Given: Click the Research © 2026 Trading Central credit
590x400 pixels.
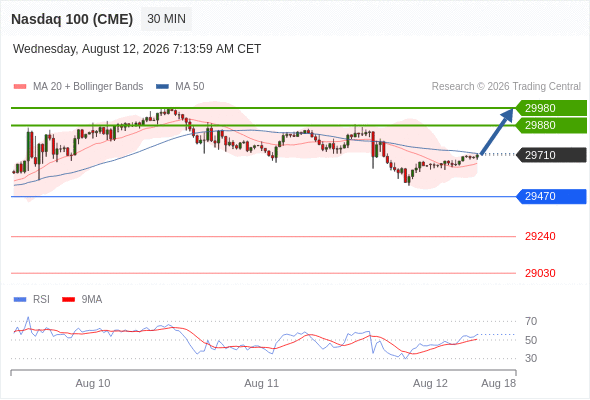Looking at the screenshot, I should [x=506, y=87].
